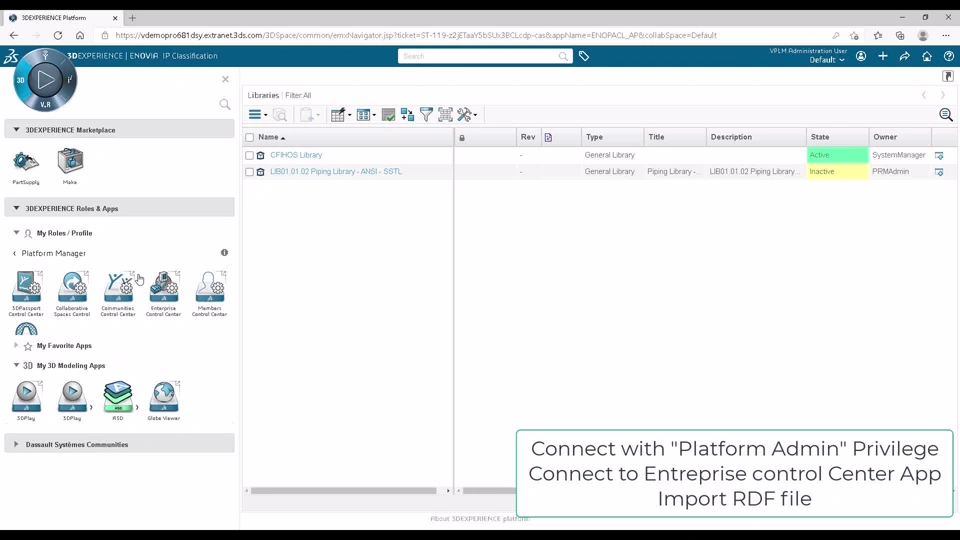Select the 3DEXPERIENCE Platform browser tab
This screenshot has width=960, height=540.
(x=61, y=18)
